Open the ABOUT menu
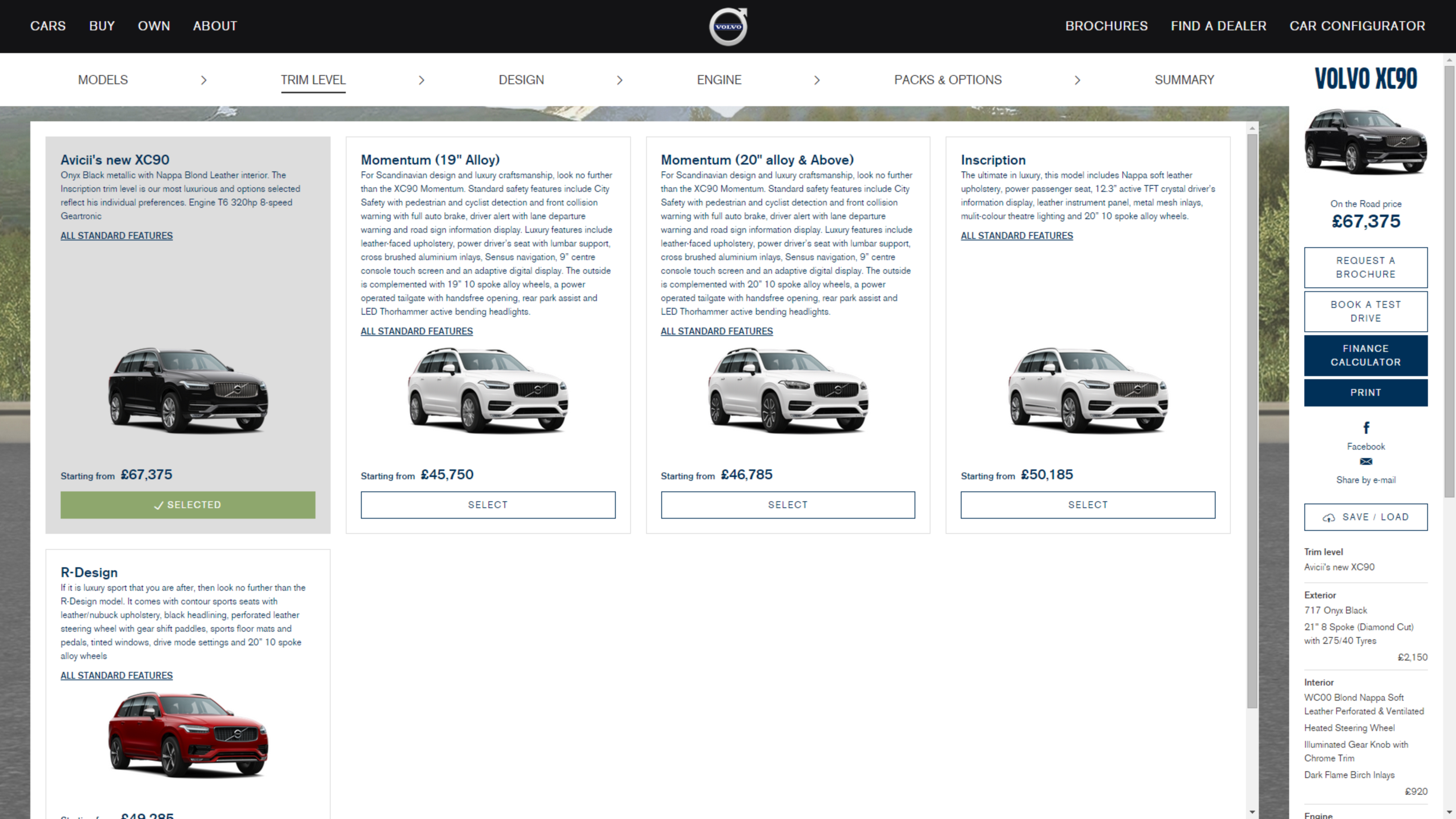This screenshot has height=819, width=1456. [215, 26]
